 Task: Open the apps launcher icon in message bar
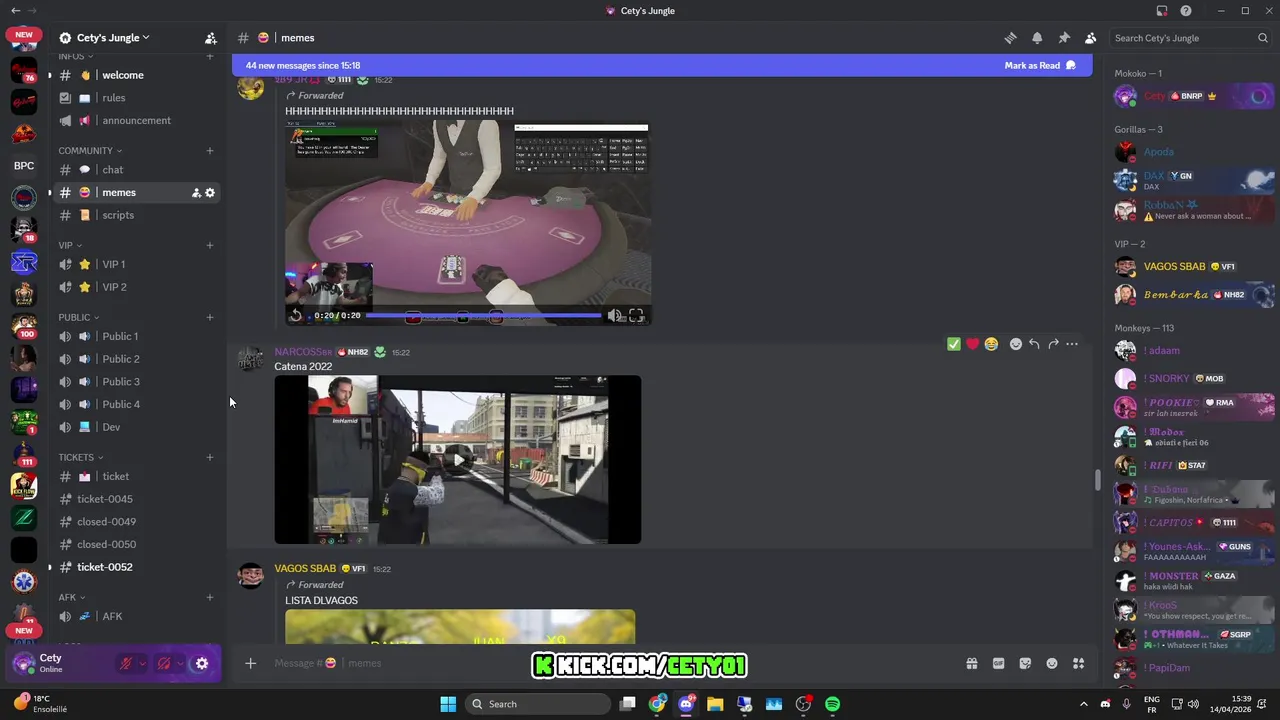click(1078, 663)
